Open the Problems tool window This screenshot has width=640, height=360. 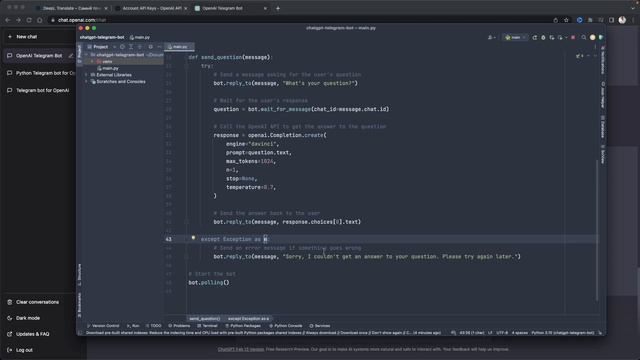(x=179, y=326)
